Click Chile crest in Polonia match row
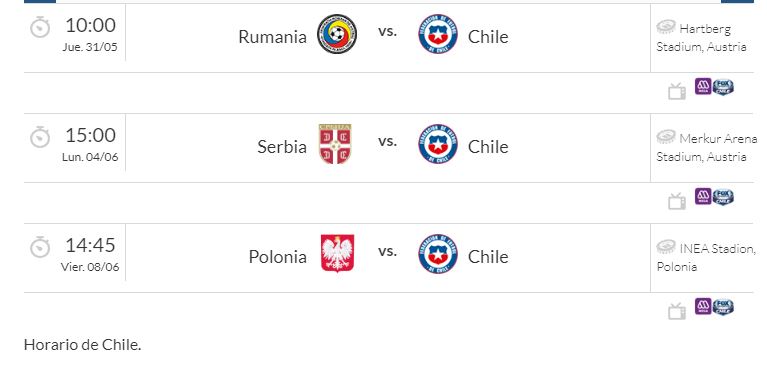767x383 pixels. pyautogui.click(x=438, y=254)
